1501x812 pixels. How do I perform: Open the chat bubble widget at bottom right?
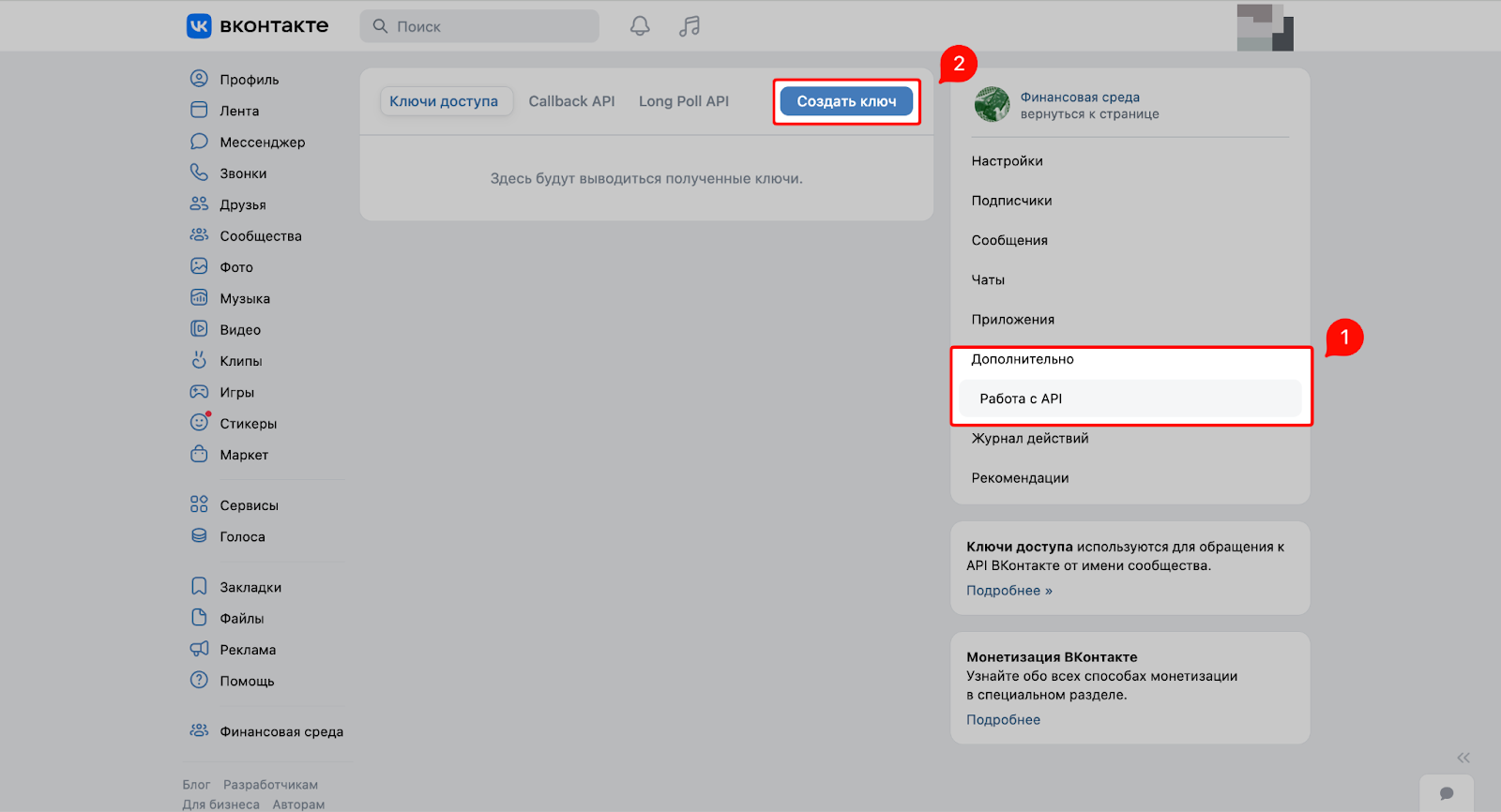pos(1447,793)
